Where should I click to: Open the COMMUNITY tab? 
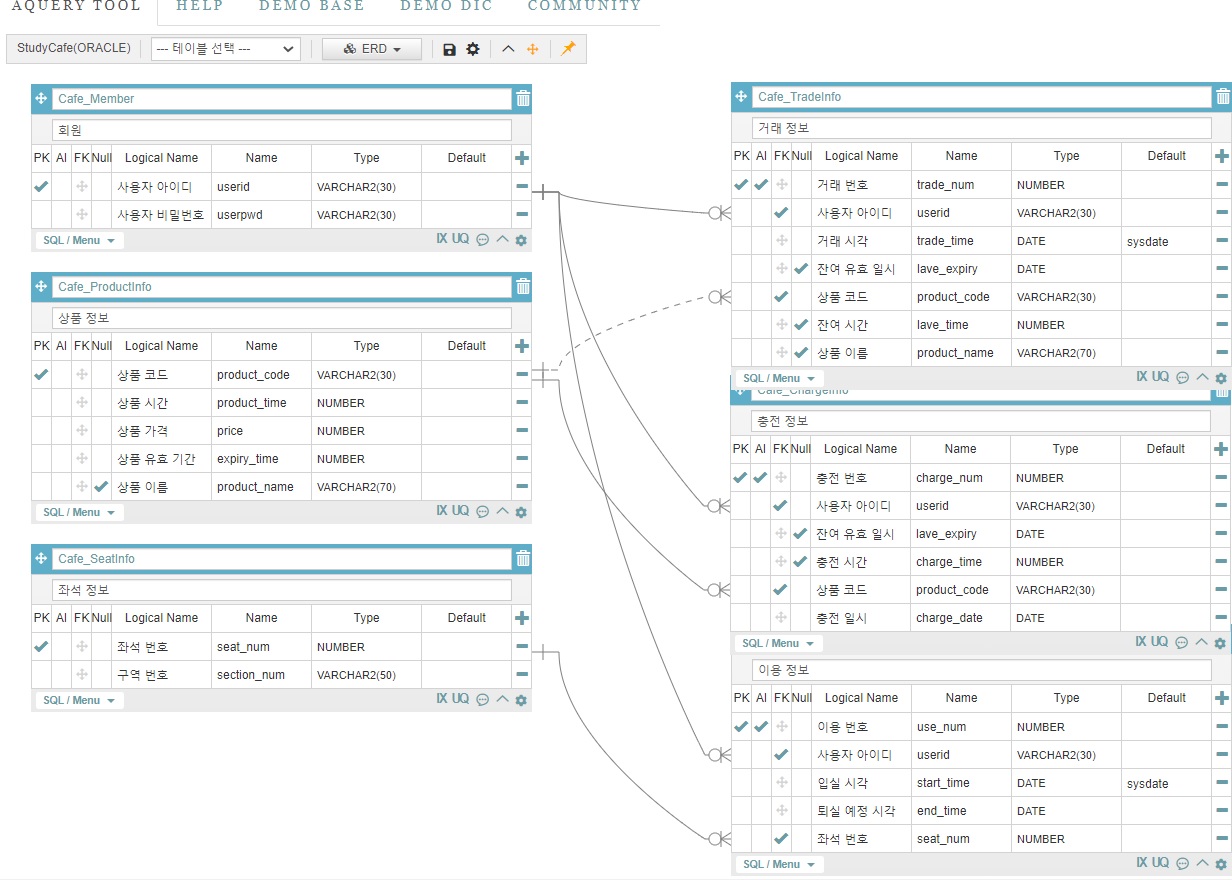584,6
